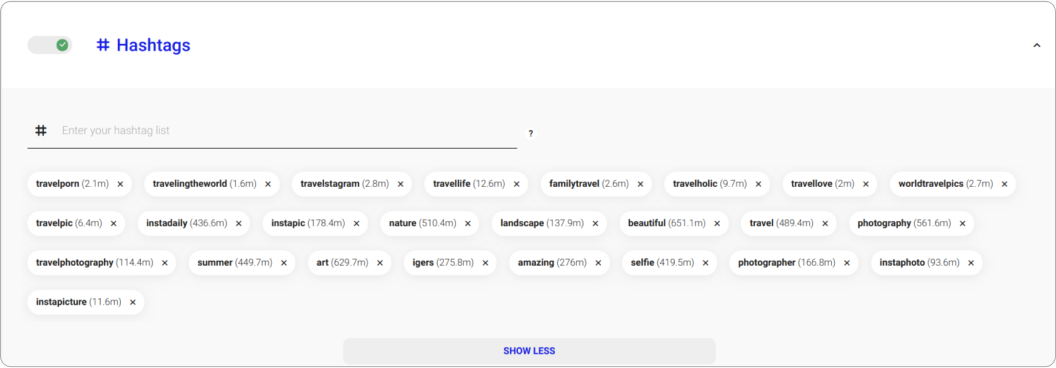Select the landscape tag label

tap(522, 223)
